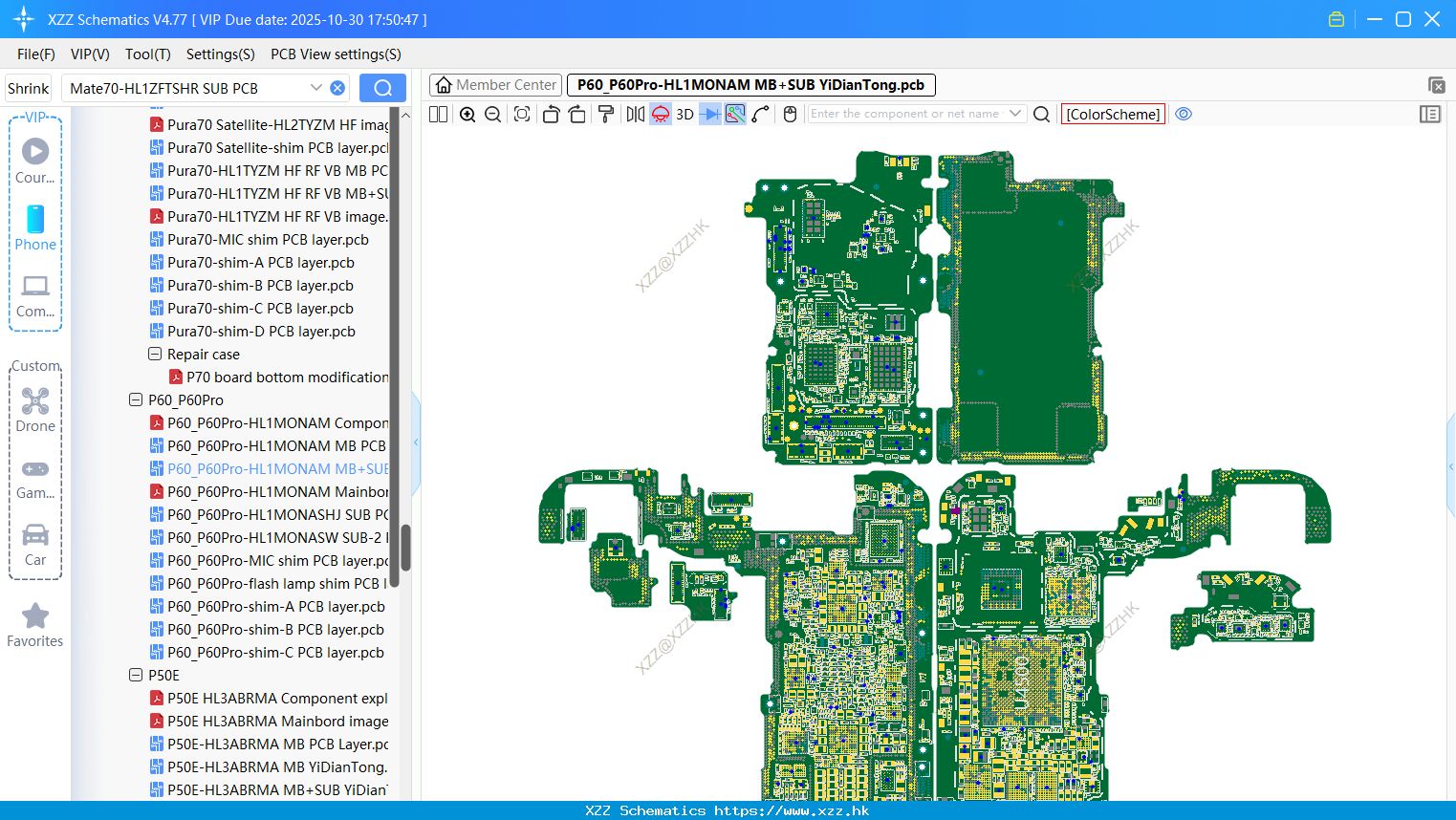This screenshot has width=1456, height=820.
Task: Rotate the board clockwise
Action: [x=576, y=114]
